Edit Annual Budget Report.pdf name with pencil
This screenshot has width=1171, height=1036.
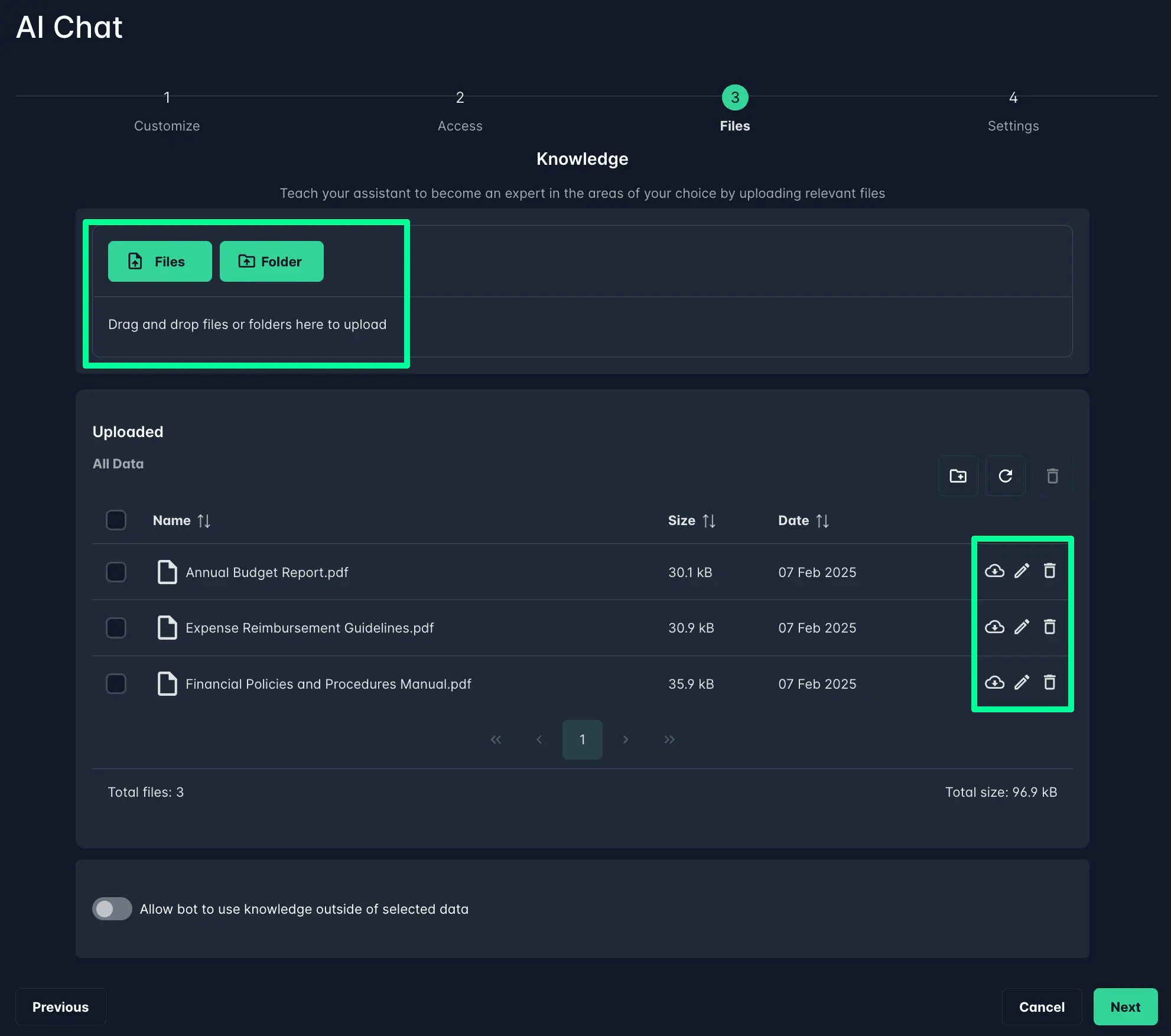pos(1022,571)
